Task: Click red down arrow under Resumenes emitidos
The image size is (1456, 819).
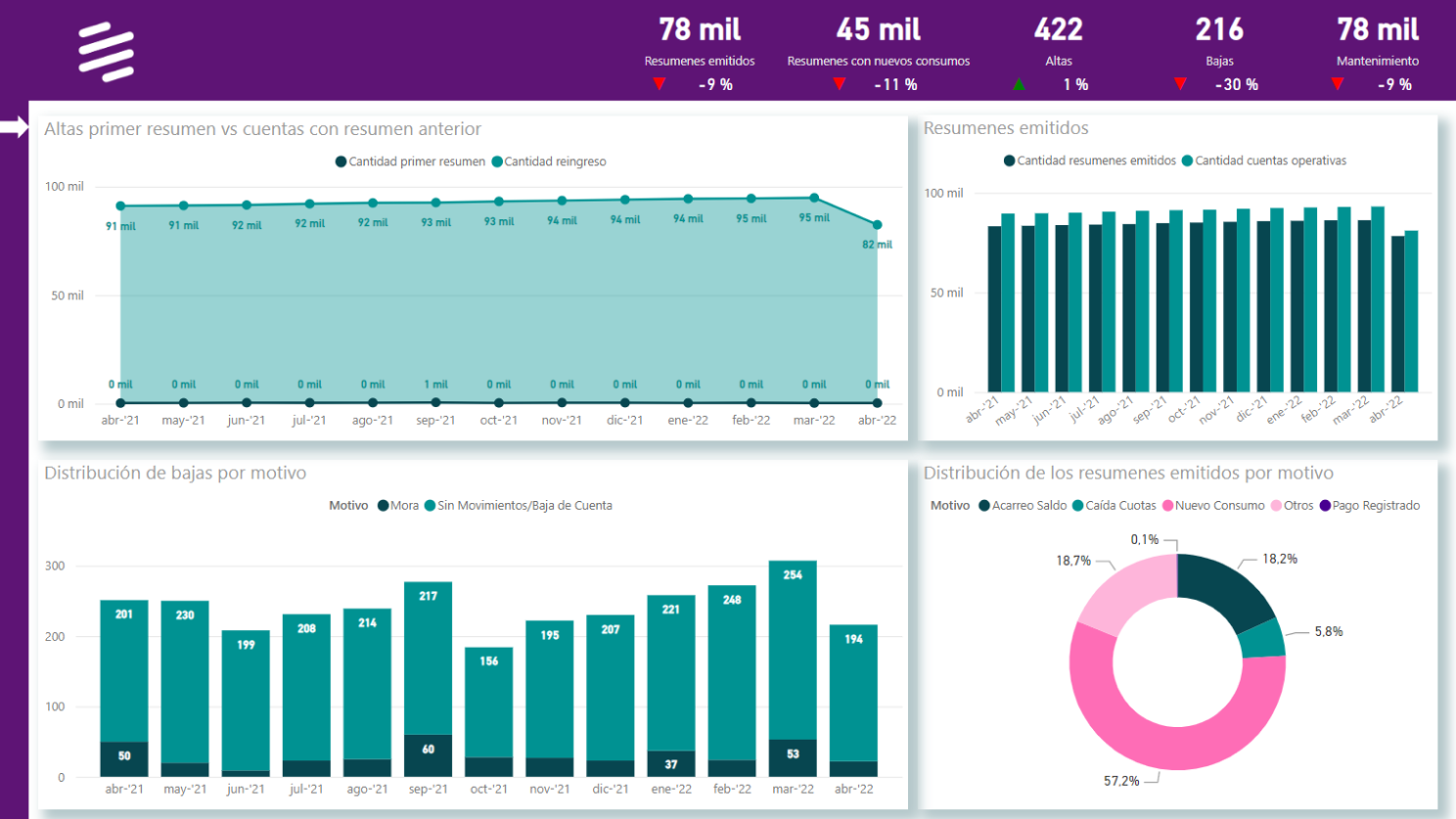Action: point(660,84)
